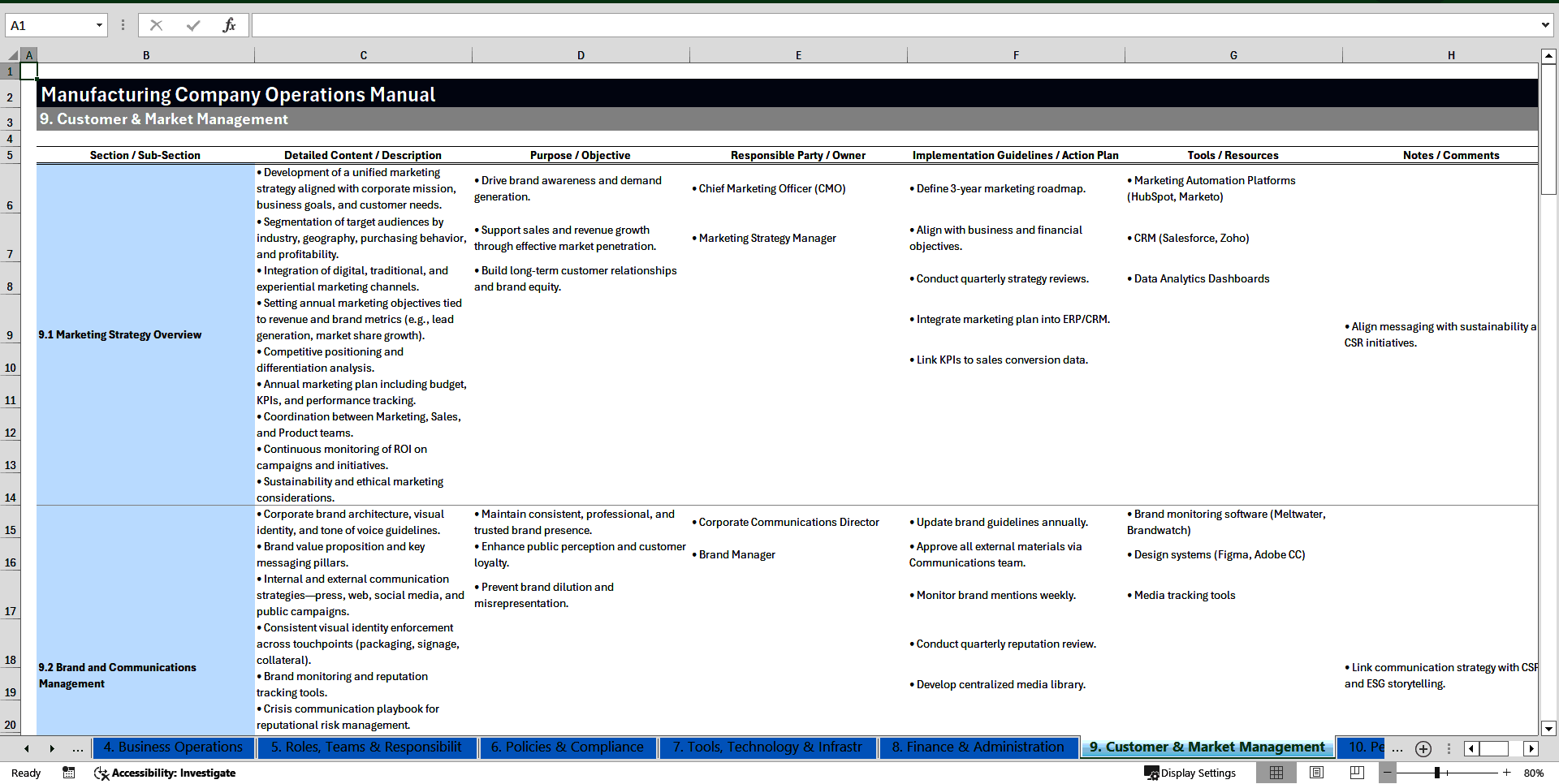Screen dimensions: 1559x784
Task: Click the Enter checkmark in the formula bar
Action: pos(193,24)
